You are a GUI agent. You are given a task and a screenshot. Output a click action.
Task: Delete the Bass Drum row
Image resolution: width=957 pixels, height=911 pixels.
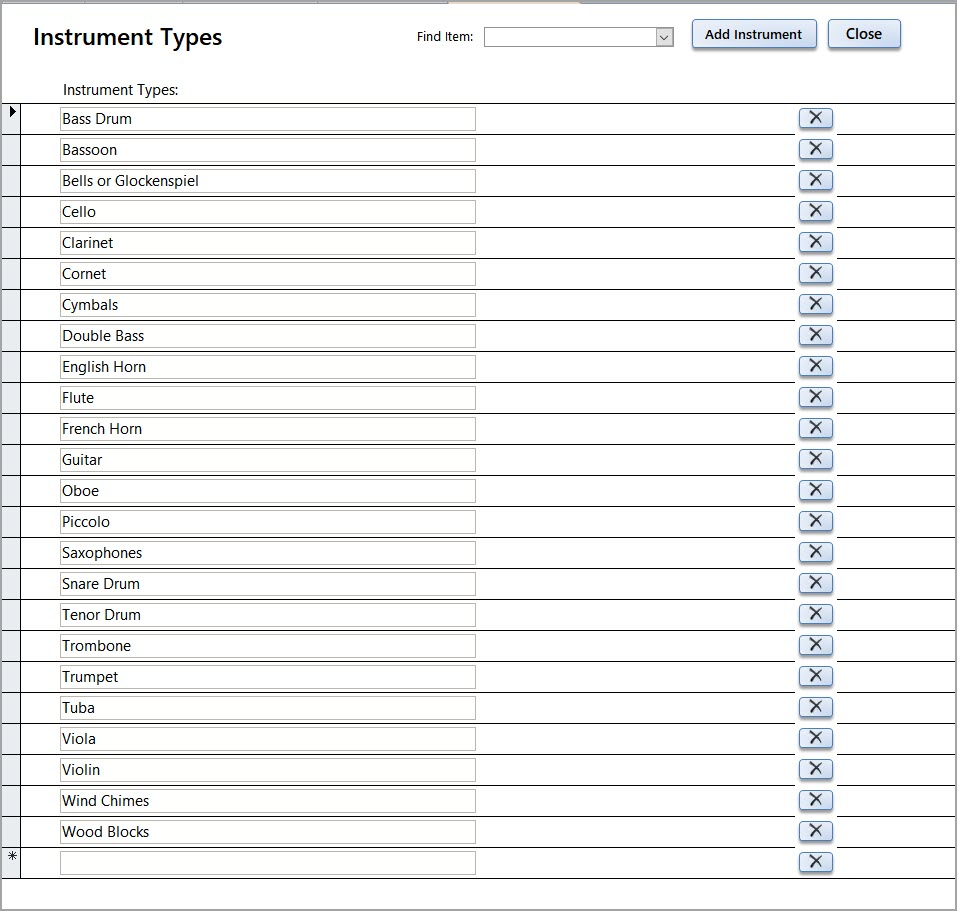[815, 118]
